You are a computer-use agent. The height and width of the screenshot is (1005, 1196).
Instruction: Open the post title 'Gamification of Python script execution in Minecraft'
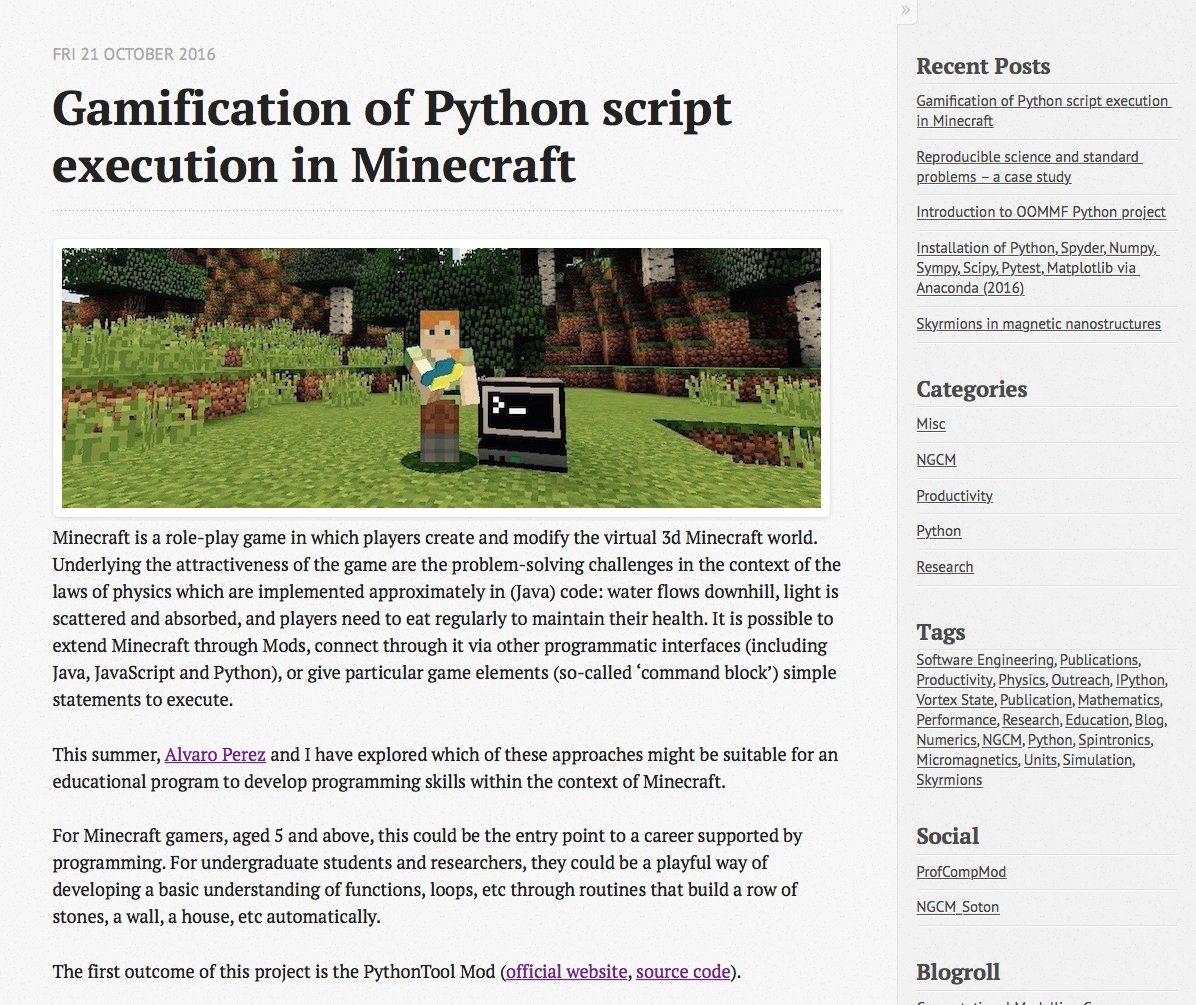tap(391, 136)
